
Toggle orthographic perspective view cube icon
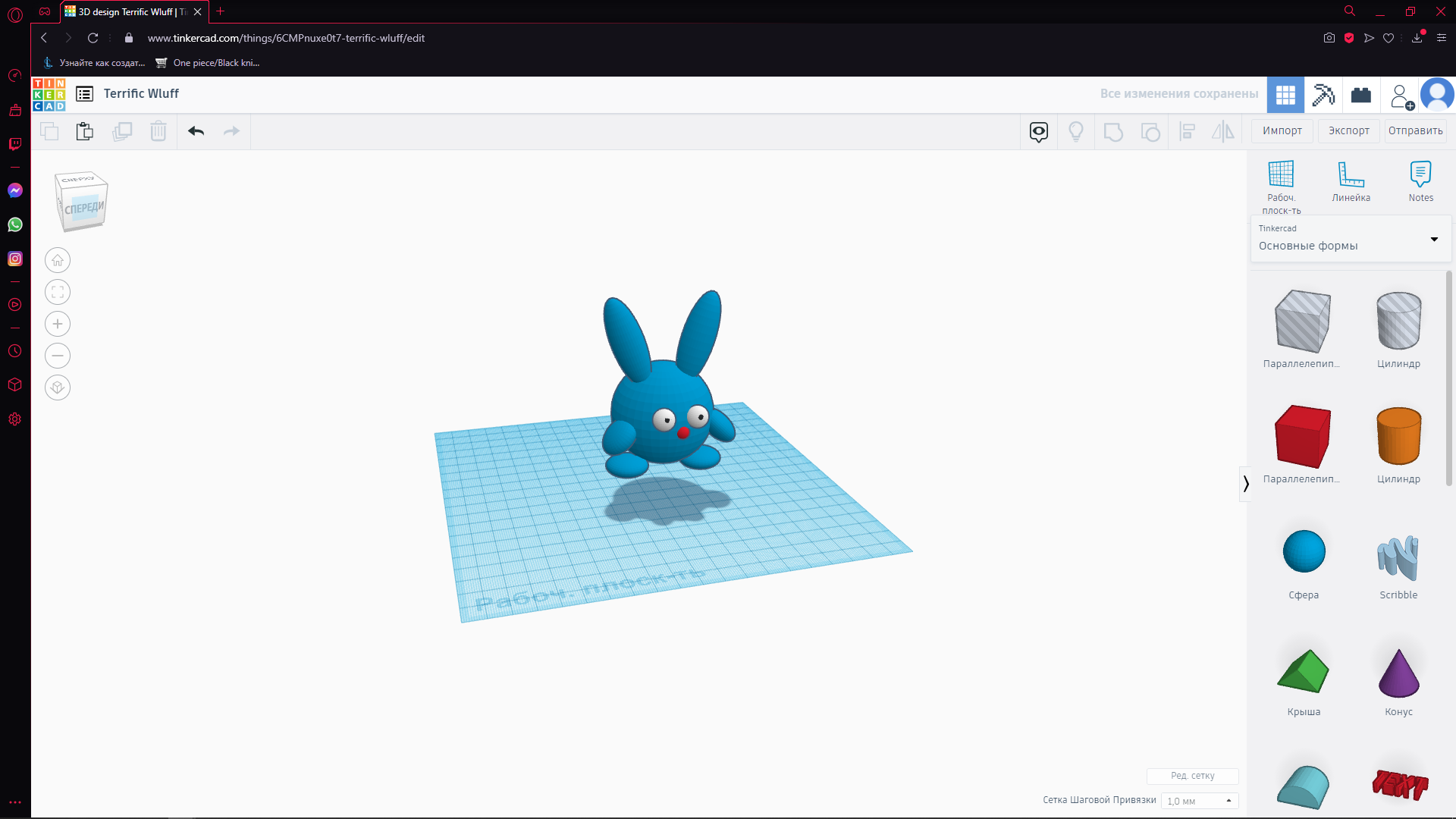58,388
